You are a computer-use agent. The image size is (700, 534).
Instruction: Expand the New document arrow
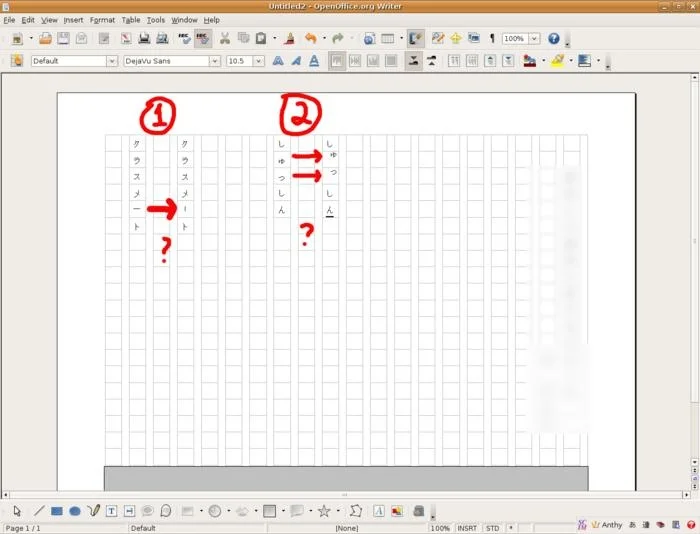pos(31,39)
